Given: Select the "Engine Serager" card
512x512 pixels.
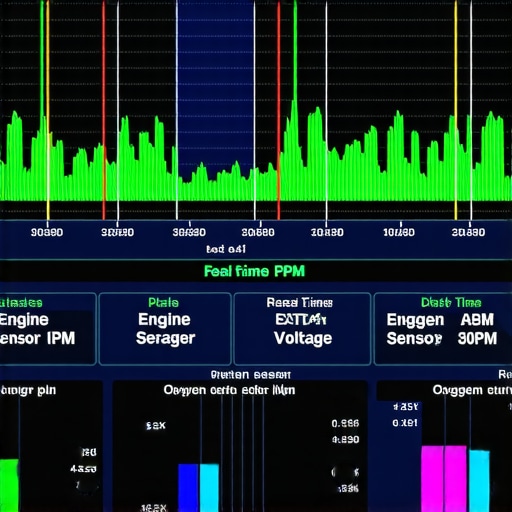Looking at the screenshot, I should click(x=165, y=329).
